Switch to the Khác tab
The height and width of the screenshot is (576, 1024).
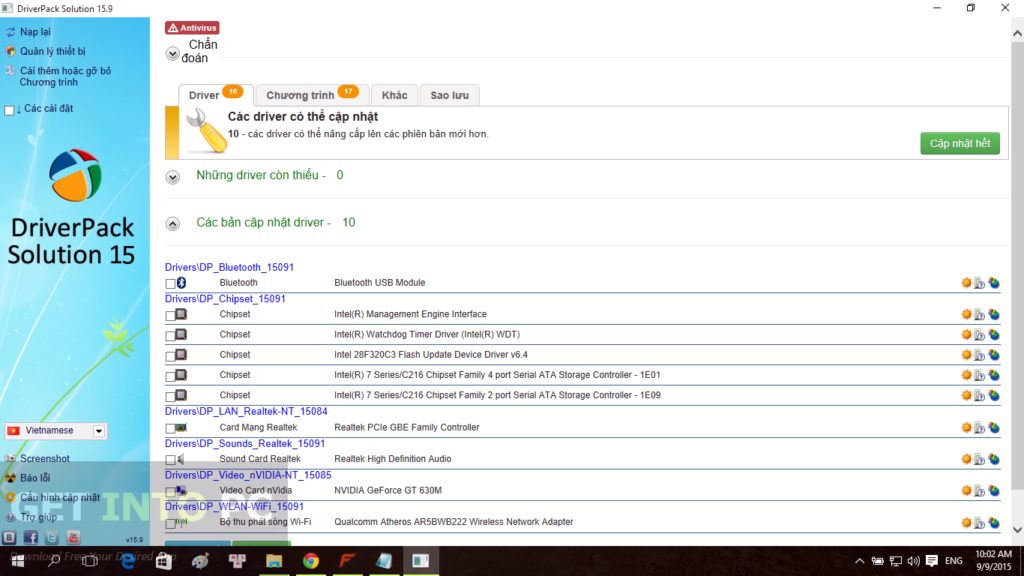tap(394, 95)
